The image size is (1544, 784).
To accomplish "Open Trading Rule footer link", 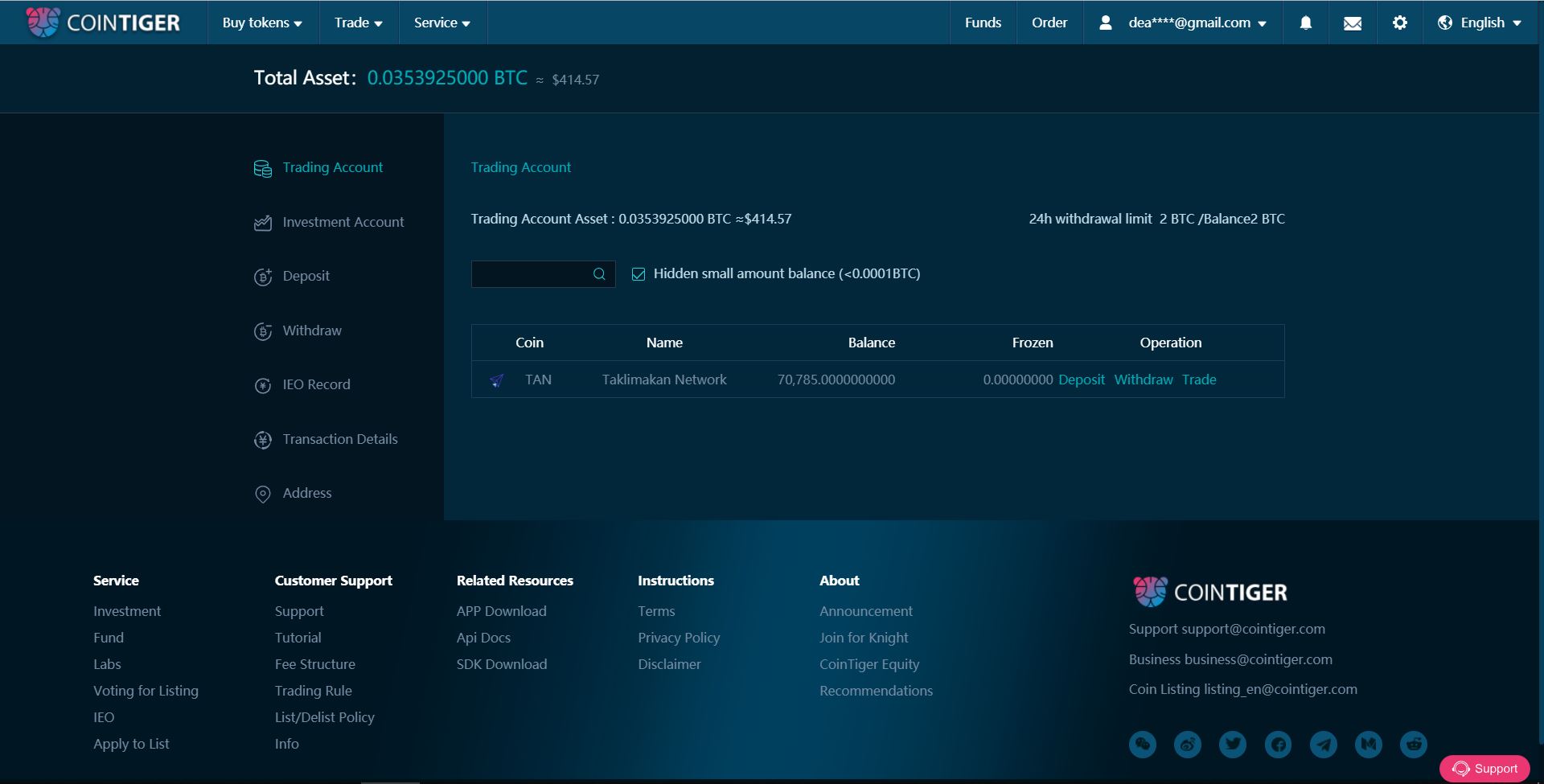I will tap(314, 691).
